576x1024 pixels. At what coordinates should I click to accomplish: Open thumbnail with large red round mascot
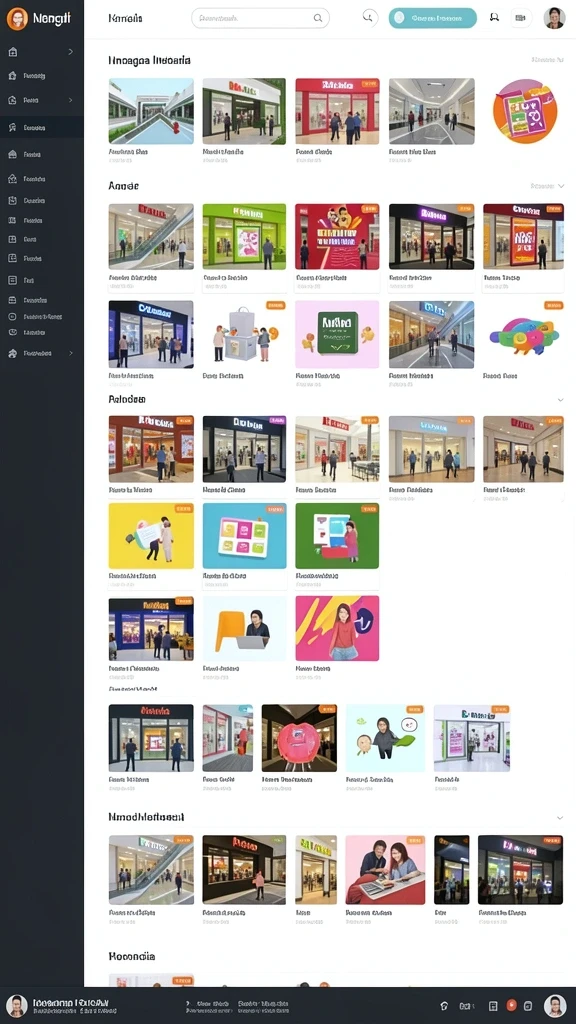click(299, 738)
